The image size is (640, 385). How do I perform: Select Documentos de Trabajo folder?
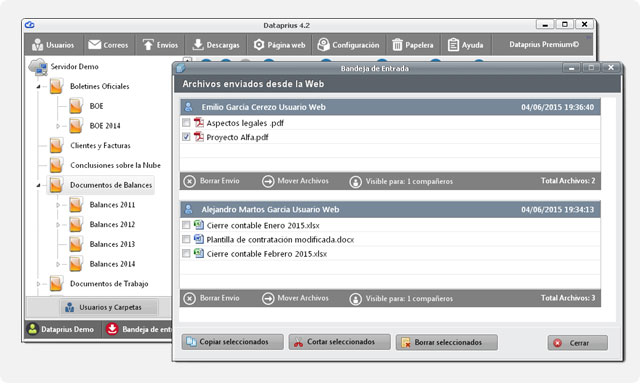tap(109, 283)
